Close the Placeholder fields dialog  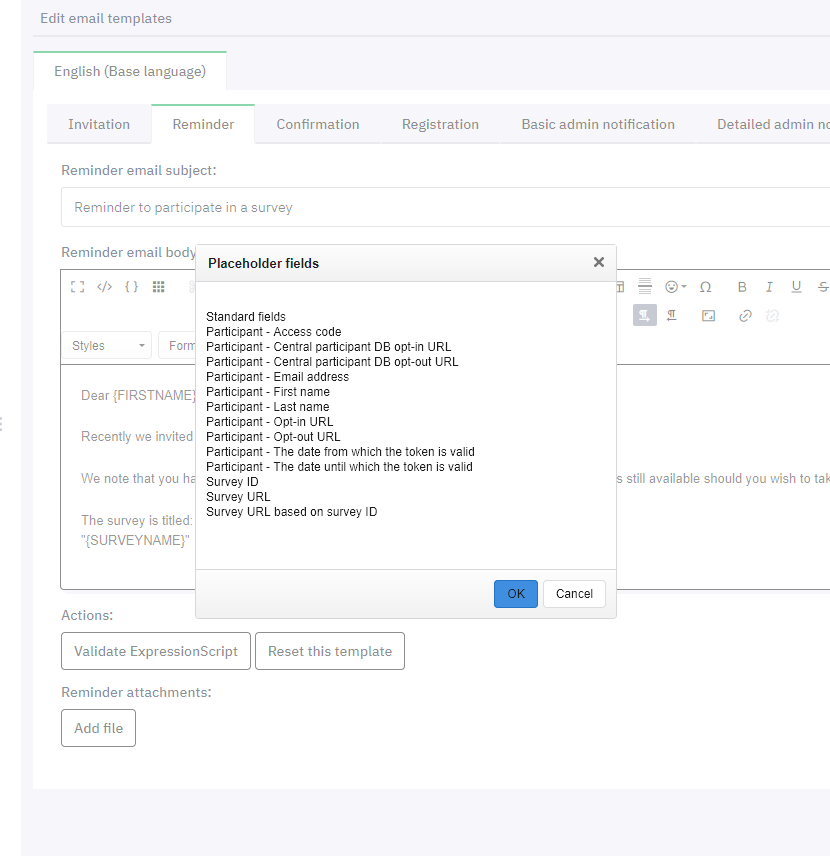[x=599, y=263]
